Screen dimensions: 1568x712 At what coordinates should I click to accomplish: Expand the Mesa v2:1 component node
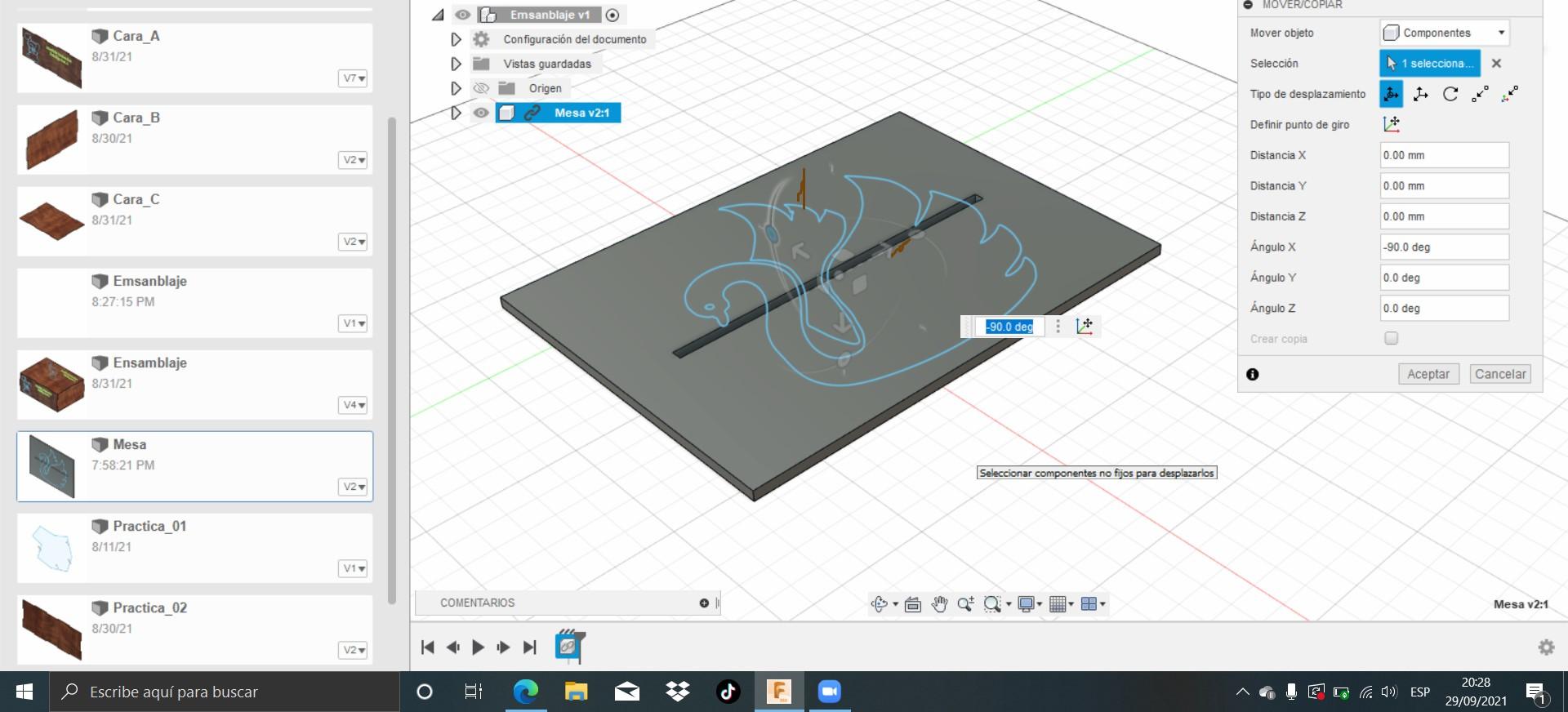click(x=456, y=113)
